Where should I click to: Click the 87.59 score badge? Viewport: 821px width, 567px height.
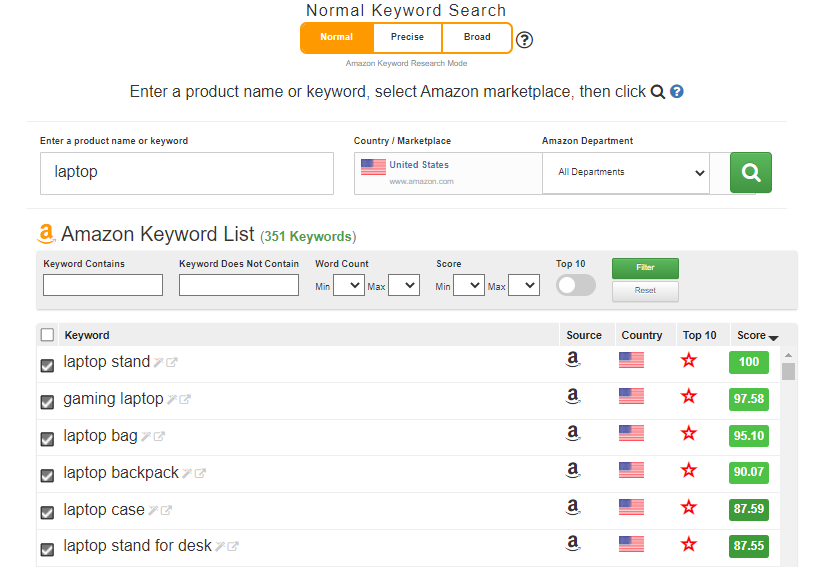749,509
